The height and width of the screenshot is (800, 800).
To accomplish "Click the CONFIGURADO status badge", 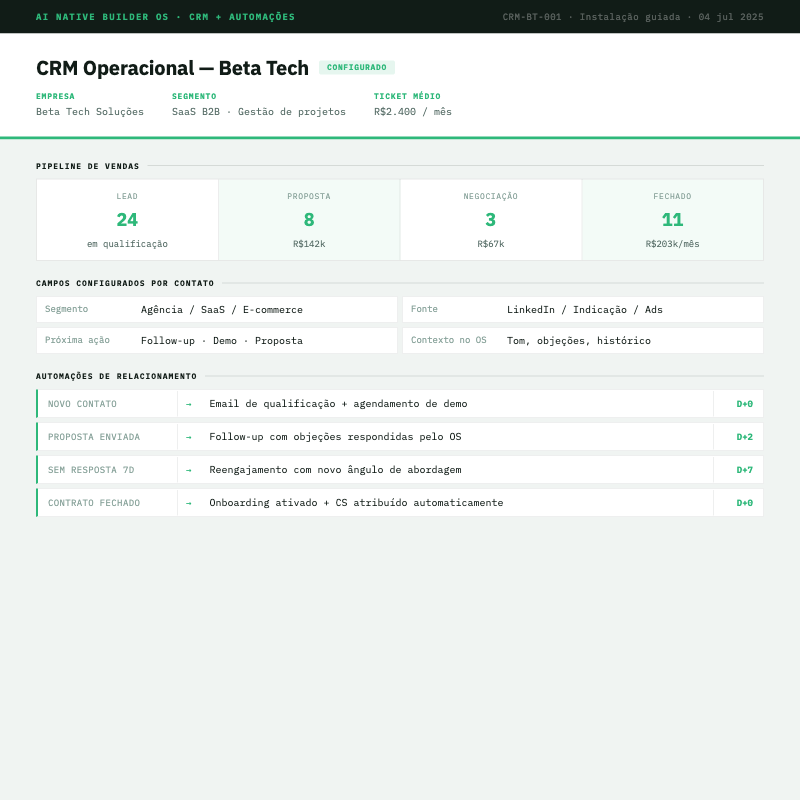I will click(x=357, y=67).
